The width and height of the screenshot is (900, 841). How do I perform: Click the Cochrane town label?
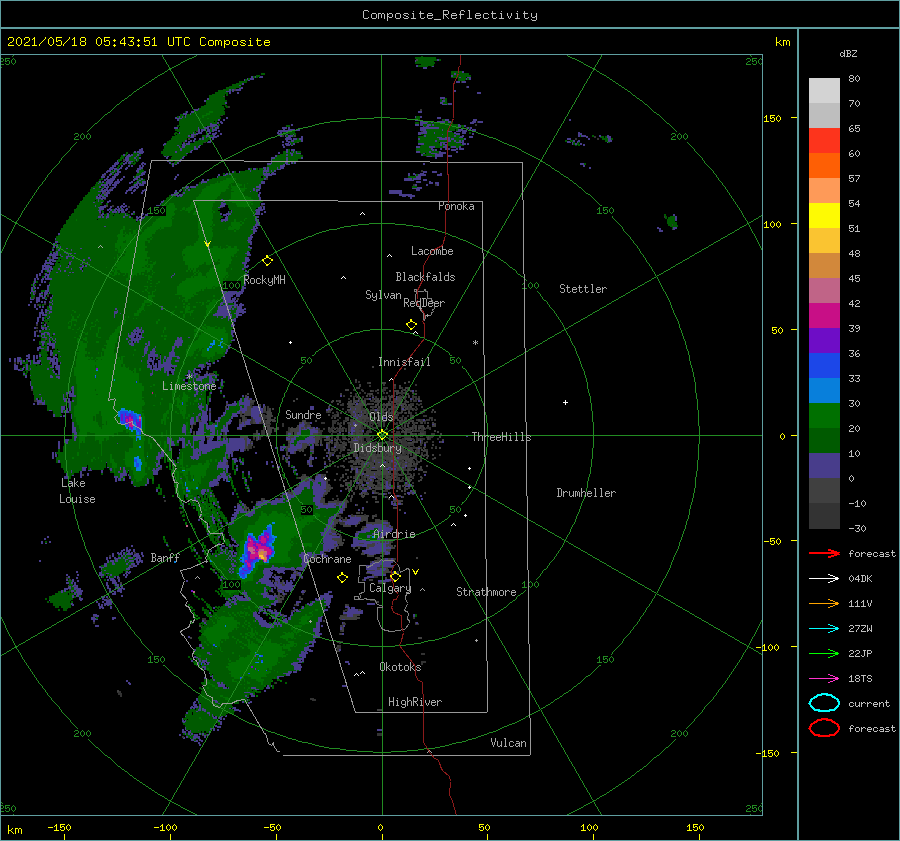327,559
